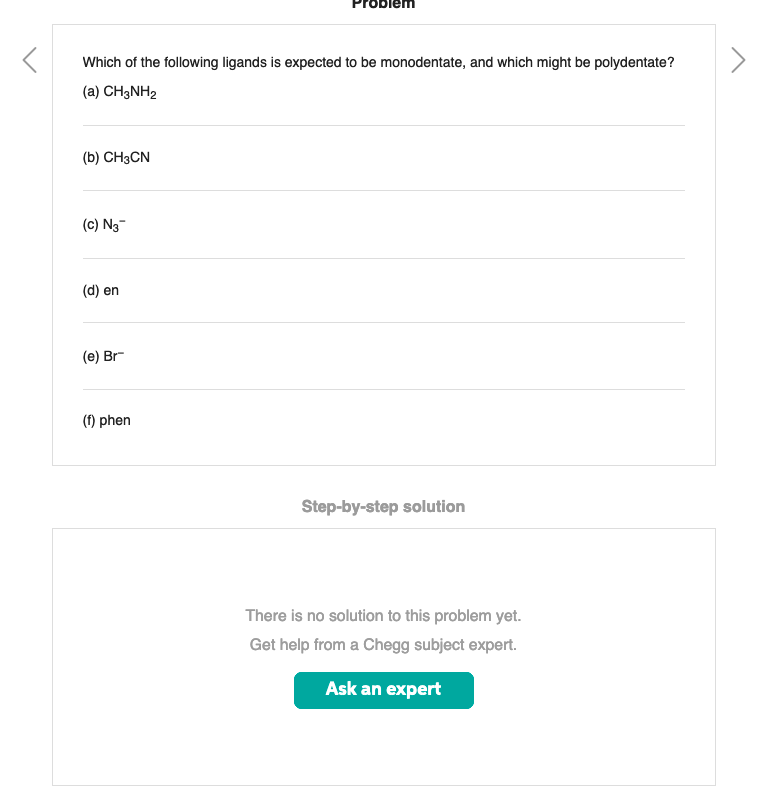The height and width of the screenshot is (795, 761).
Task: Select option (b) CH3CN
Action: (116, 158)
